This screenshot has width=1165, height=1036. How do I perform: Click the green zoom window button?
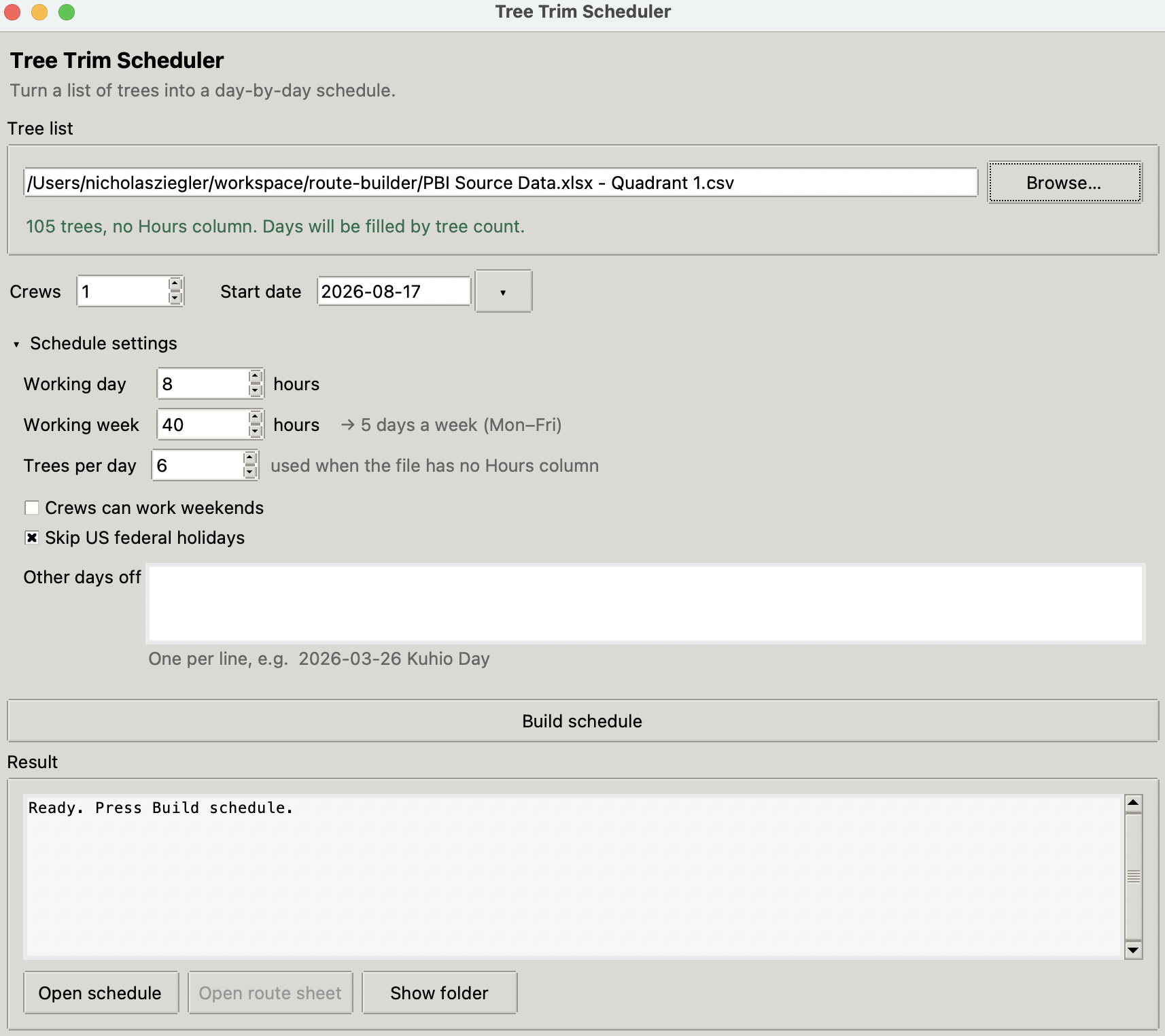67,12
